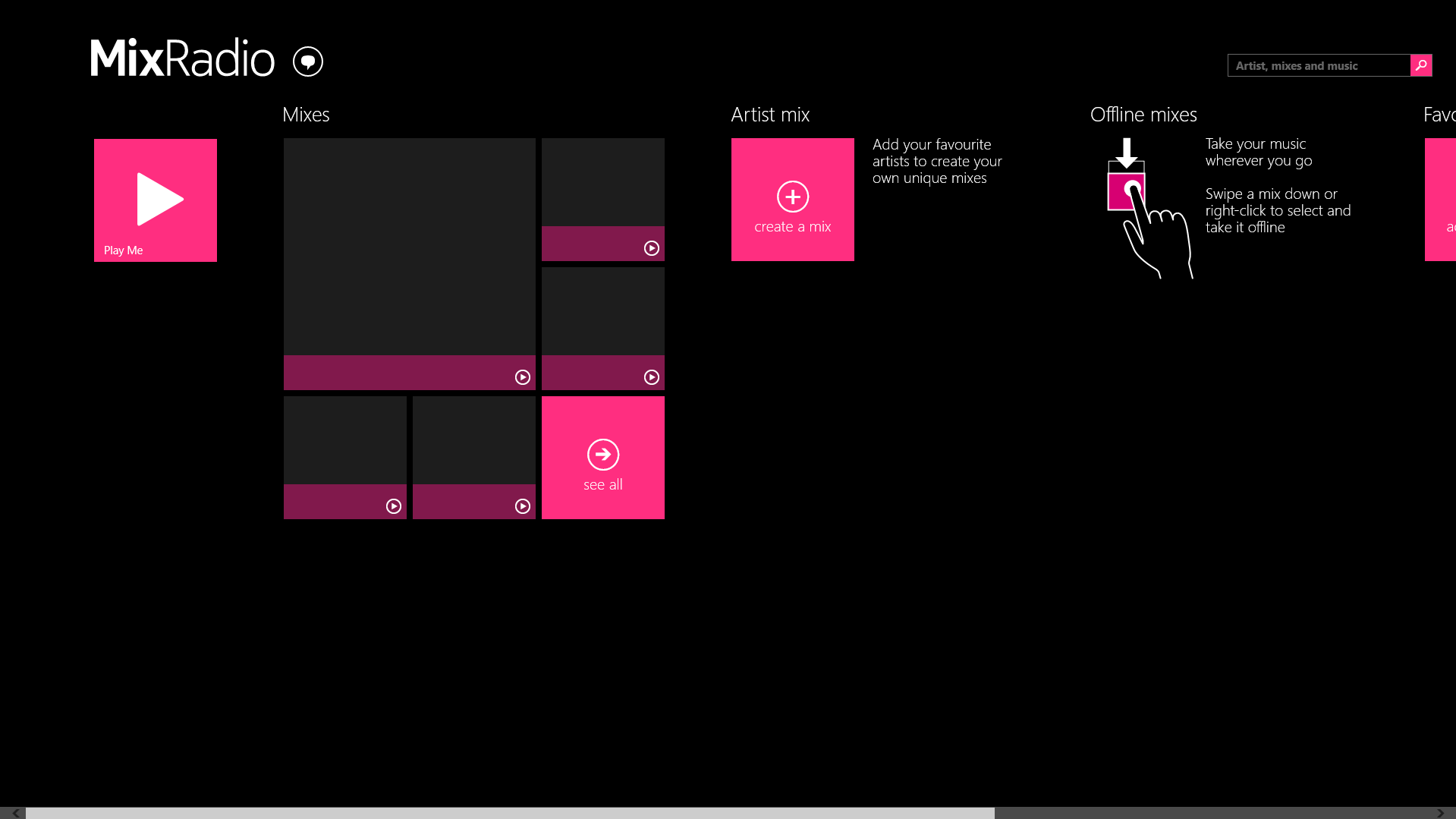Screen dimensions: 1456x819
Task: Open the see all mixes tile
Action: click(602, 458)
